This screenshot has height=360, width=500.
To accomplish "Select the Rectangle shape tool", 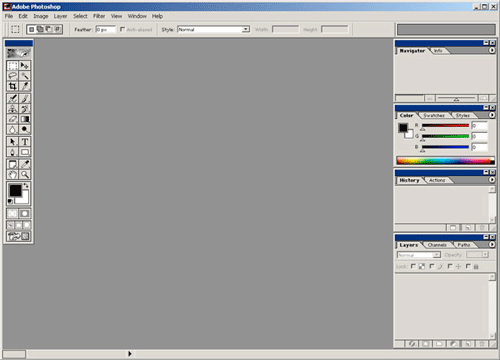I will (25, 152).
